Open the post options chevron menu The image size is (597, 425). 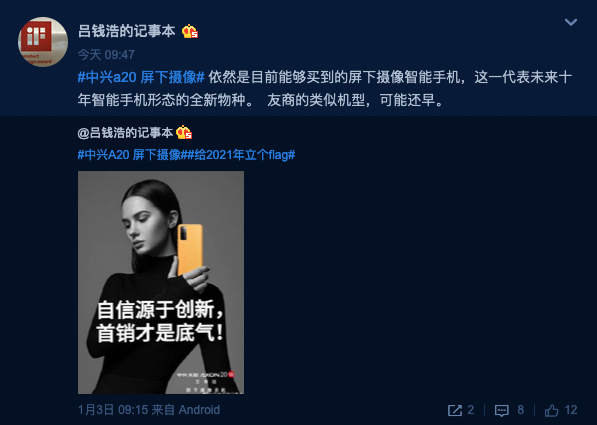570,22
